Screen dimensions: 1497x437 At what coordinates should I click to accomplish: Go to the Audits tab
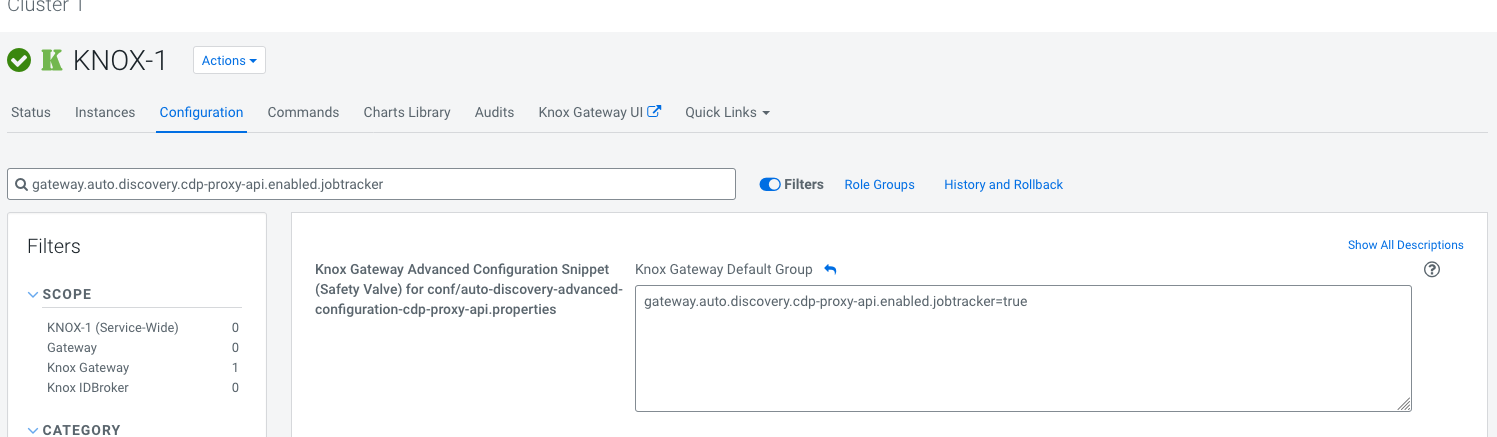[x=494, y=112]
